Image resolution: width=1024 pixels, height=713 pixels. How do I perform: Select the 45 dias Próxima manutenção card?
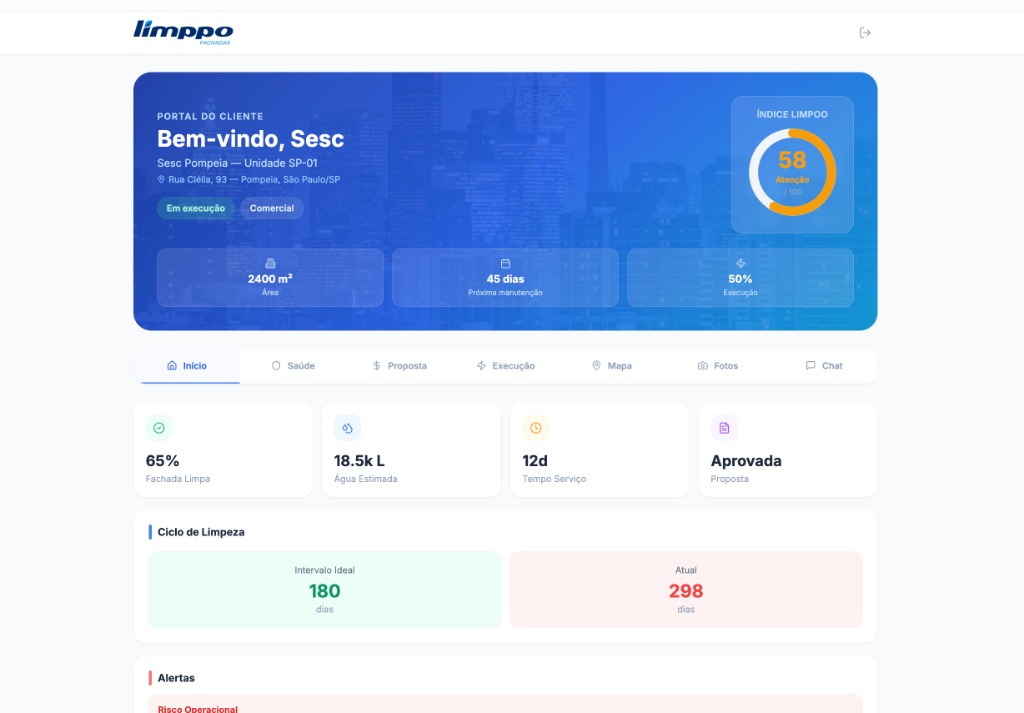[x=505, y=277]
